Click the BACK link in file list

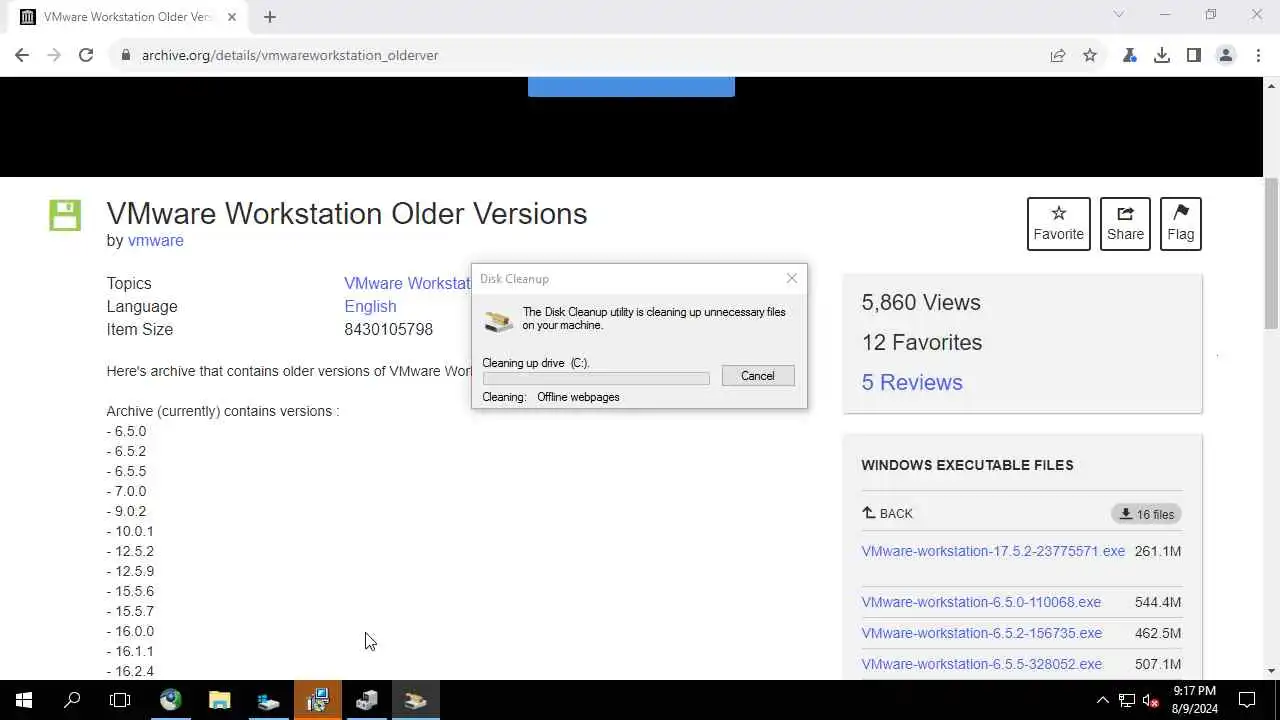(x=887, y=513)
